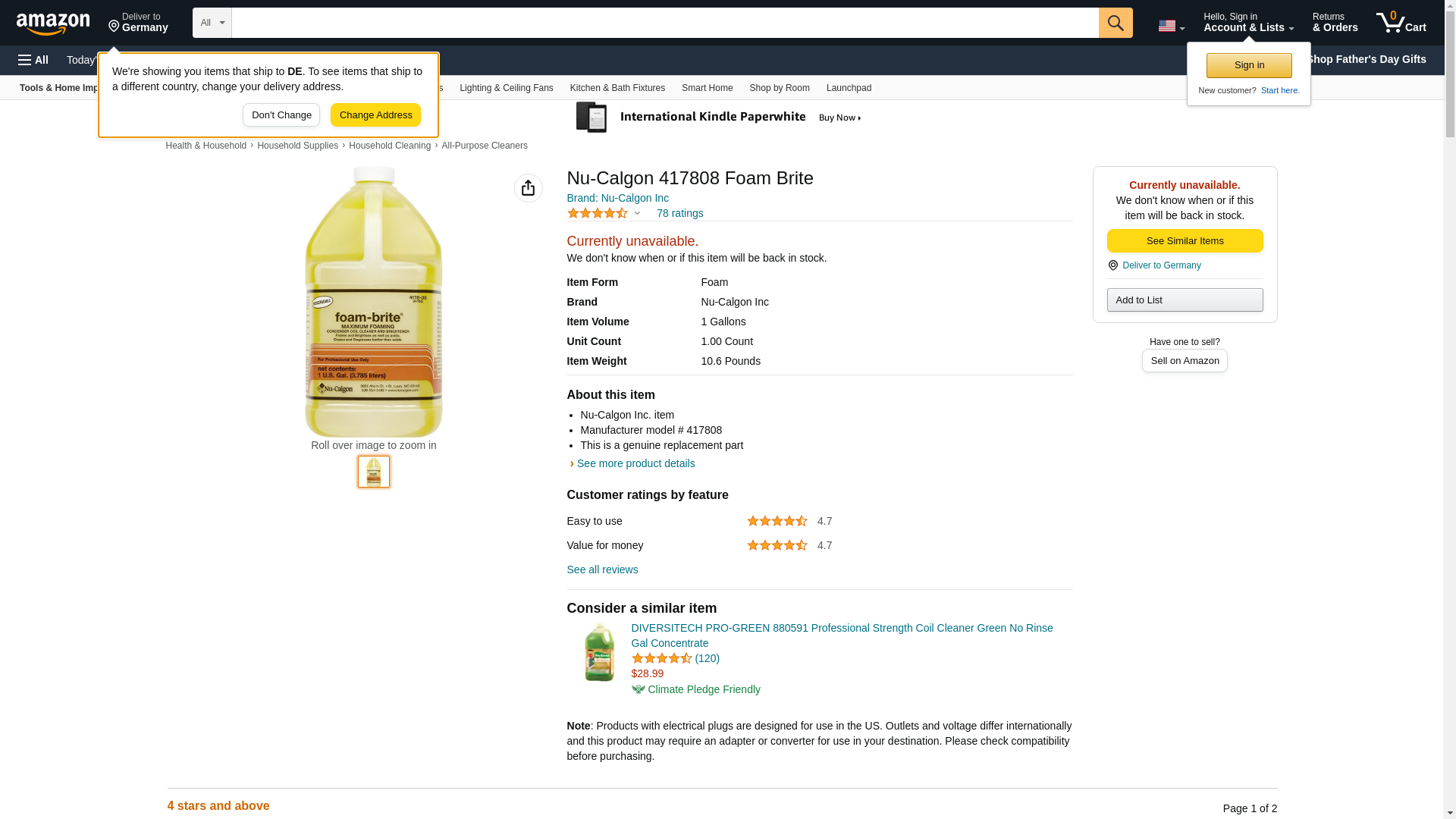Click See Similar Items button
The image size is (1456, 819).
(x=1185, y=241)
